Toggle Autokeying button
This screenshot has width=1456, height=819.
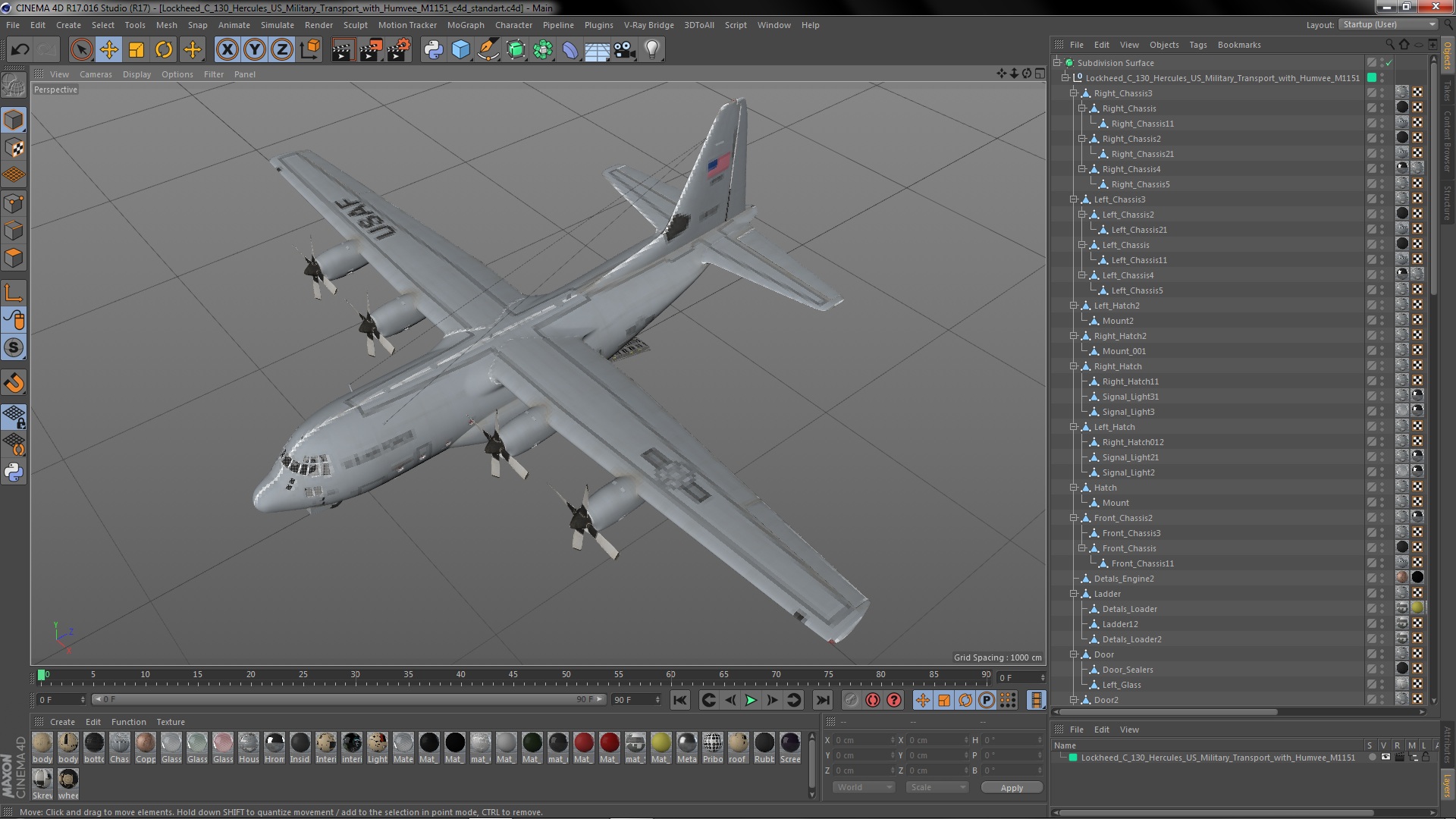pos(873,700)
